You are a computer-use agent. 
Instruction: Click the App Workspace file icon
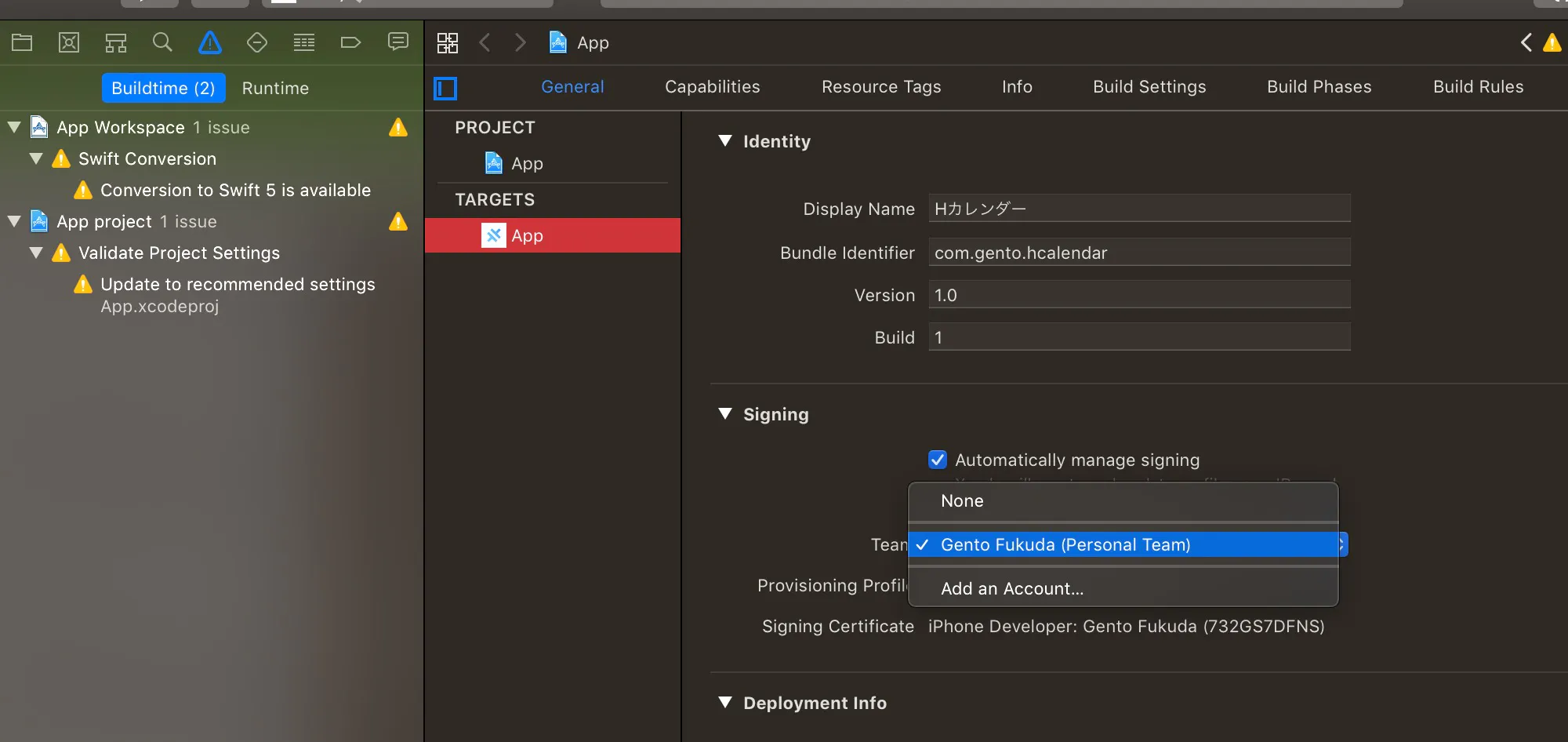tap(39, 127)
